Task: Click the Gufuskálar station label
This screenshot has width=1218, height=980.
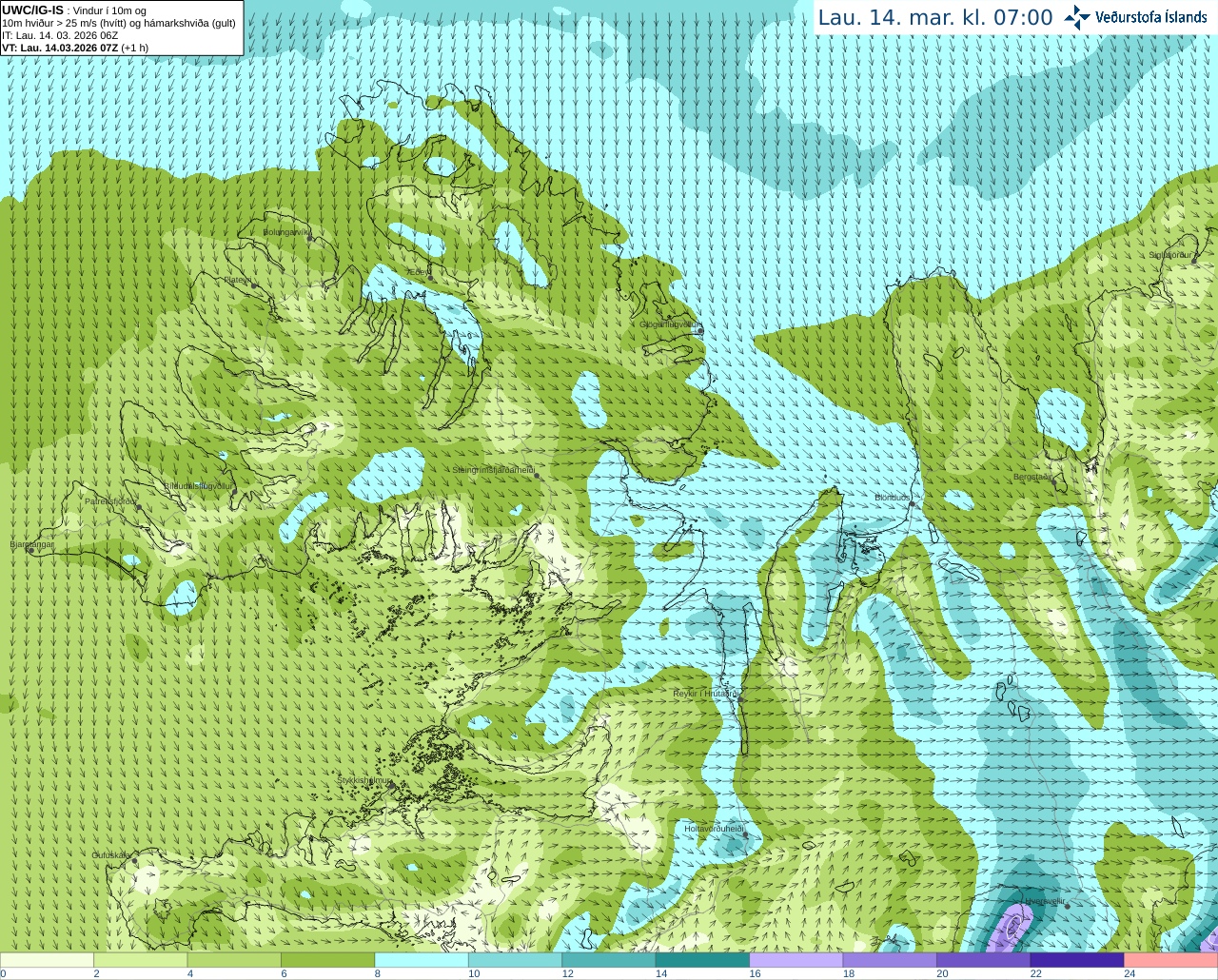Action: coord(111,855)
